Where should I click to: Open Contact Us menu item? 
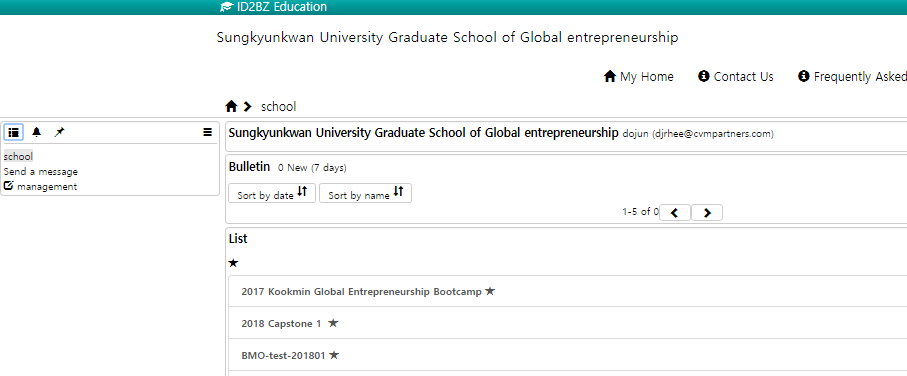[736, 76]
